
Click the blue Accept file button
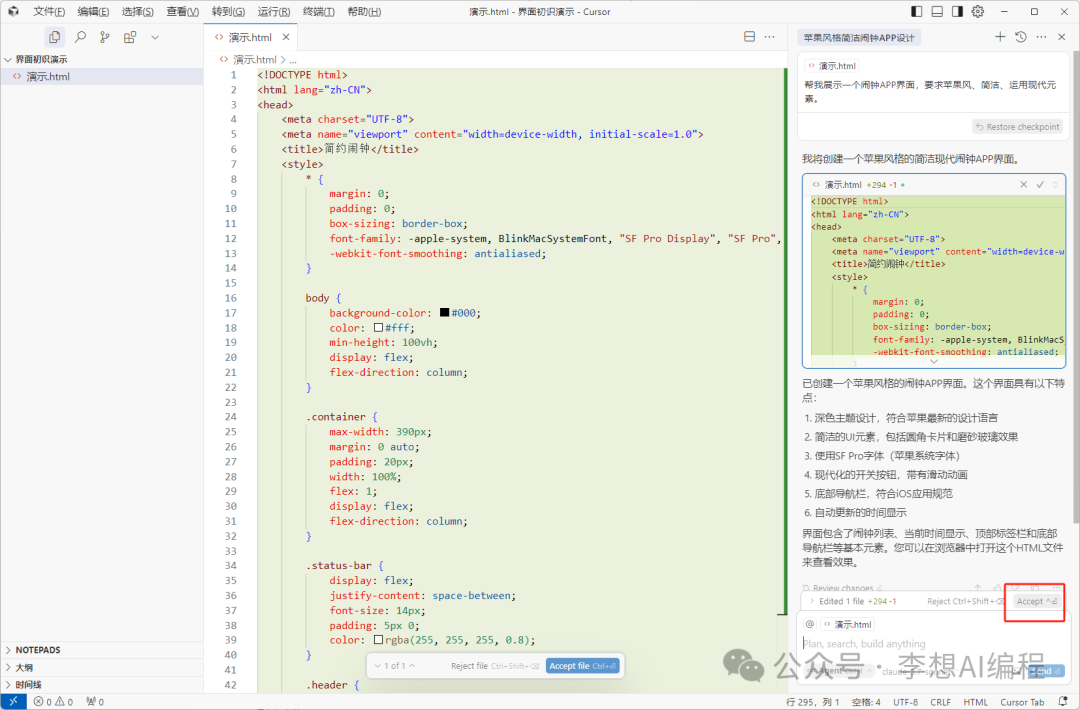point(582,666)
